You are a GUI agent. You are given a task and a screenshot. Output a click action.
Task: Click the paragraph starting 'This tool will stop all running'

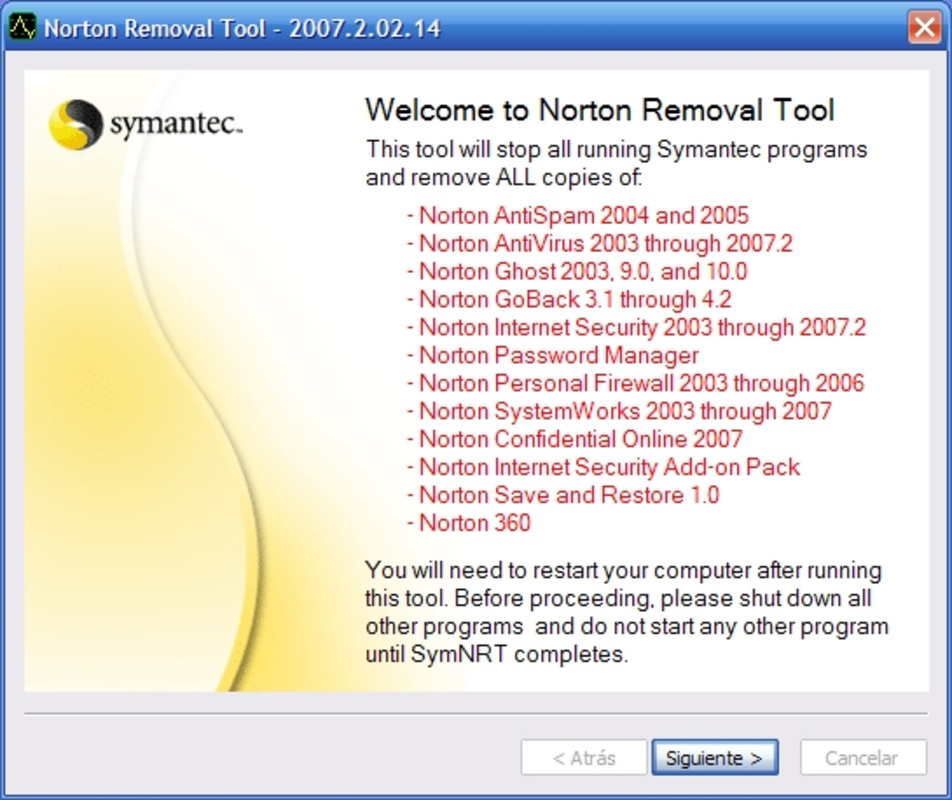coord(616,163)
